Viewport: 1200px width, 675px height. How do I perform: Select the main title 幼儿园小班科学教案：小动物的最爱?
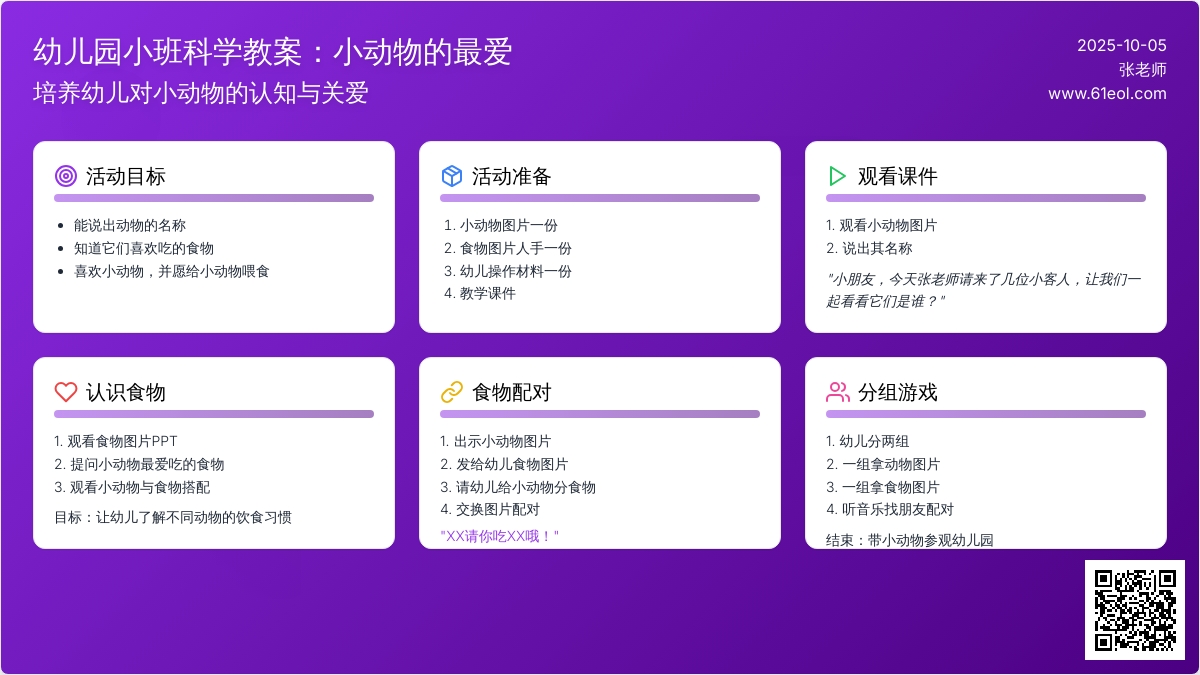(272, 52)
